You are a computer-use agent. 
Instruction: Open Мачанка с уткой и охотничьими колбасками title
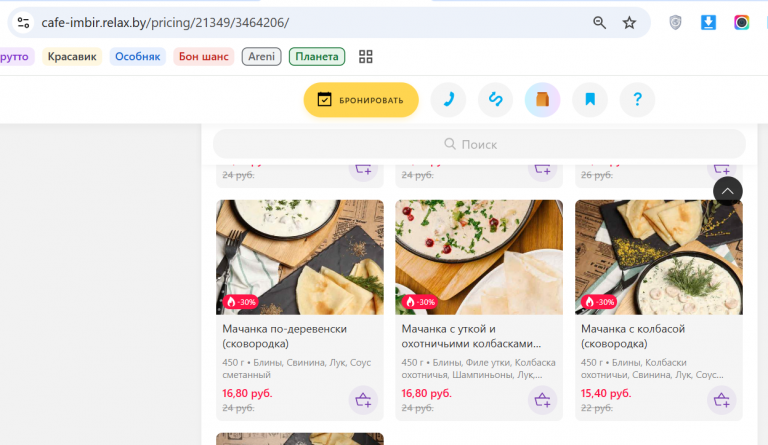[471, 336]
